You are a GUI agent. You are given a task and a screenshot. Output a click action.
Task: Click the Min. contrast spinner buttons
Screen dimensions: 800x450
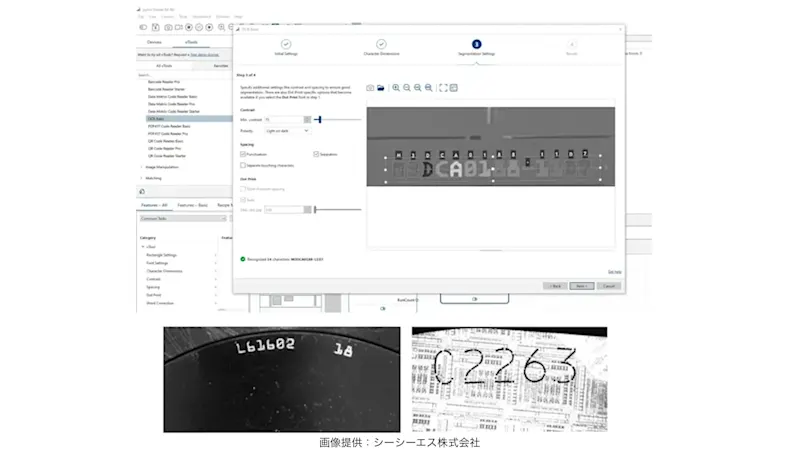click(307, 119)
